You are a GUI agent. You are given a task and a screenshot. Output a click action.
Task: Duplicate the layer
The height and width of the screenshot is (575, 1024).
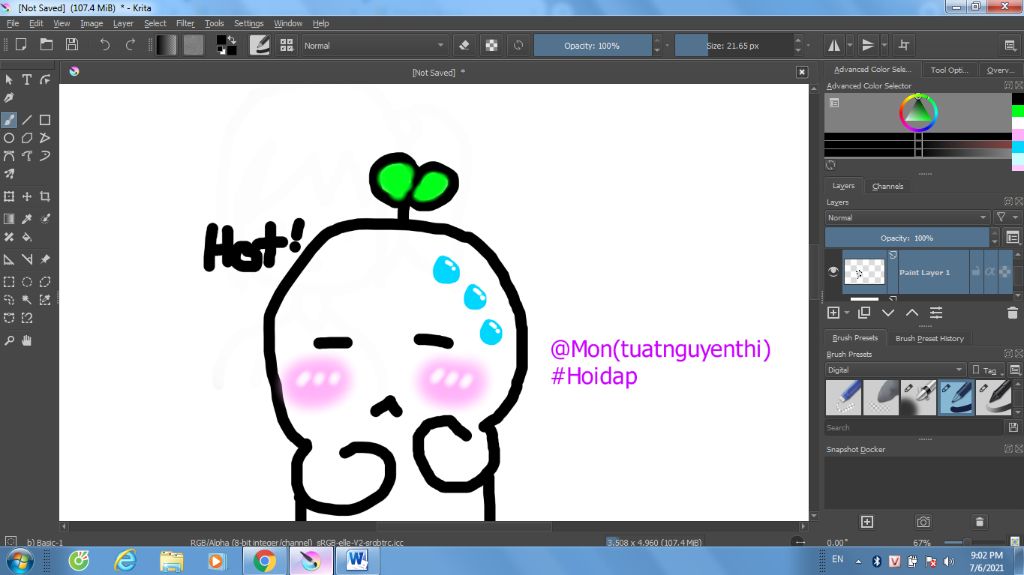(x=864, y=313)
